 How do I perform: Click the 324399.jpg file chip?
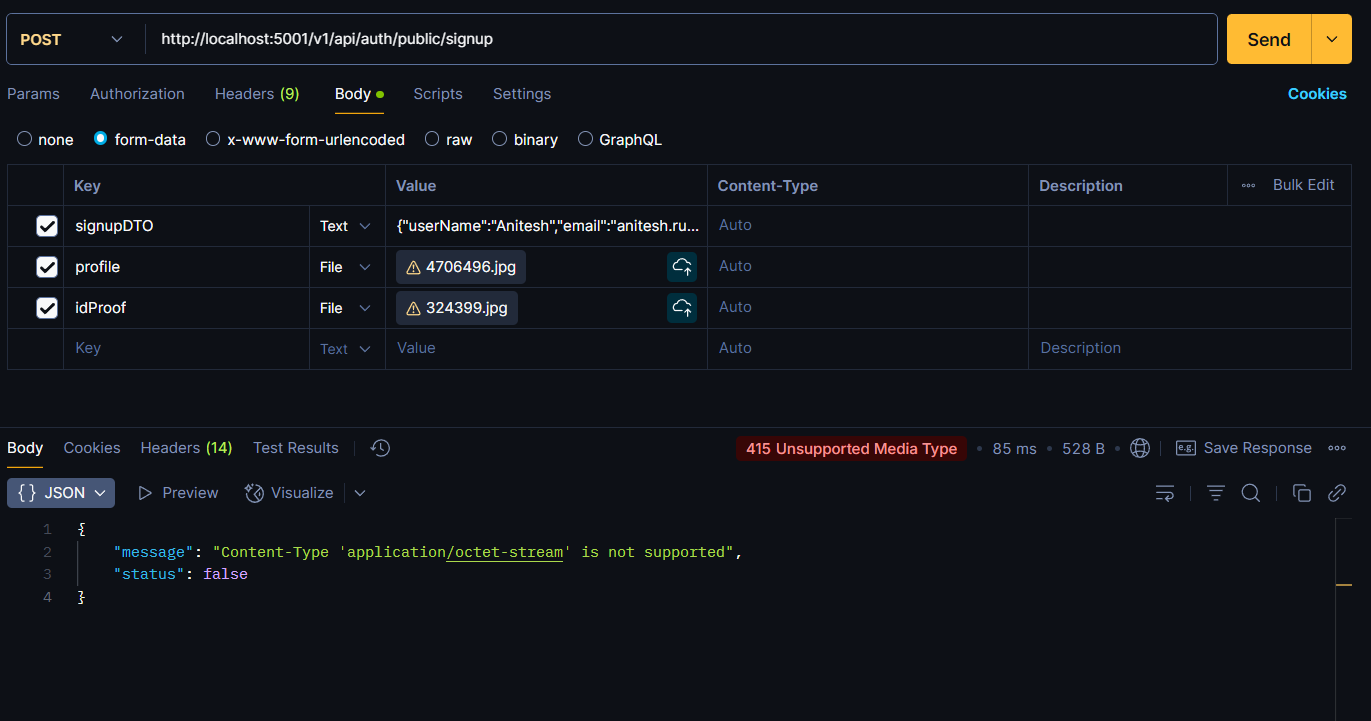[457, 308]
